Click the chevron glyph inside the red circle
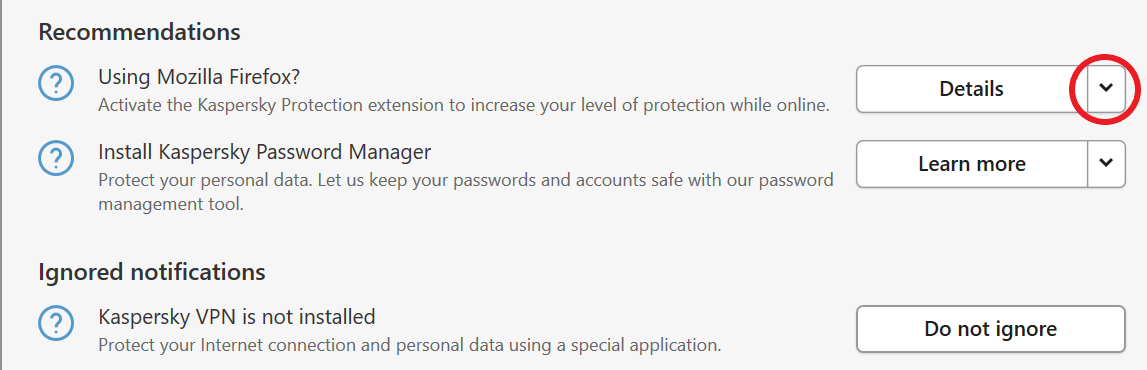The width and height of the screenshot is (1147, 370). click(x=1106, y=88)
